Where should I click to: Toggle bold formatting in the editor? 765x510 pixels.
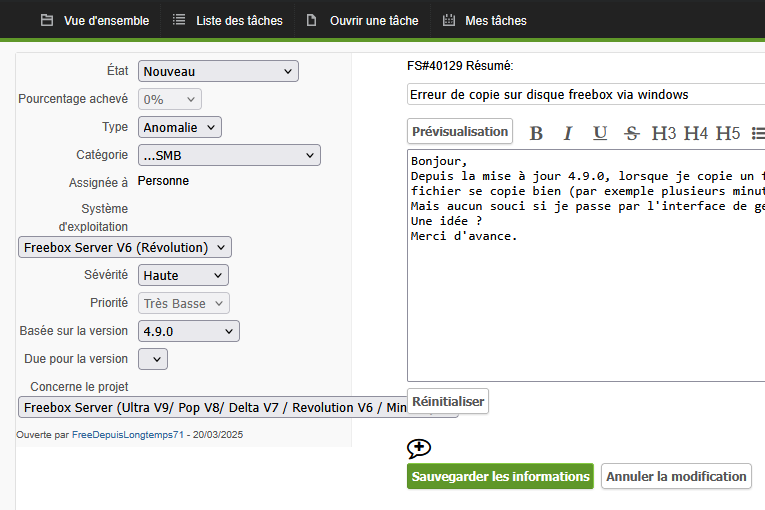pyautogui.click(x=536, y=133)
